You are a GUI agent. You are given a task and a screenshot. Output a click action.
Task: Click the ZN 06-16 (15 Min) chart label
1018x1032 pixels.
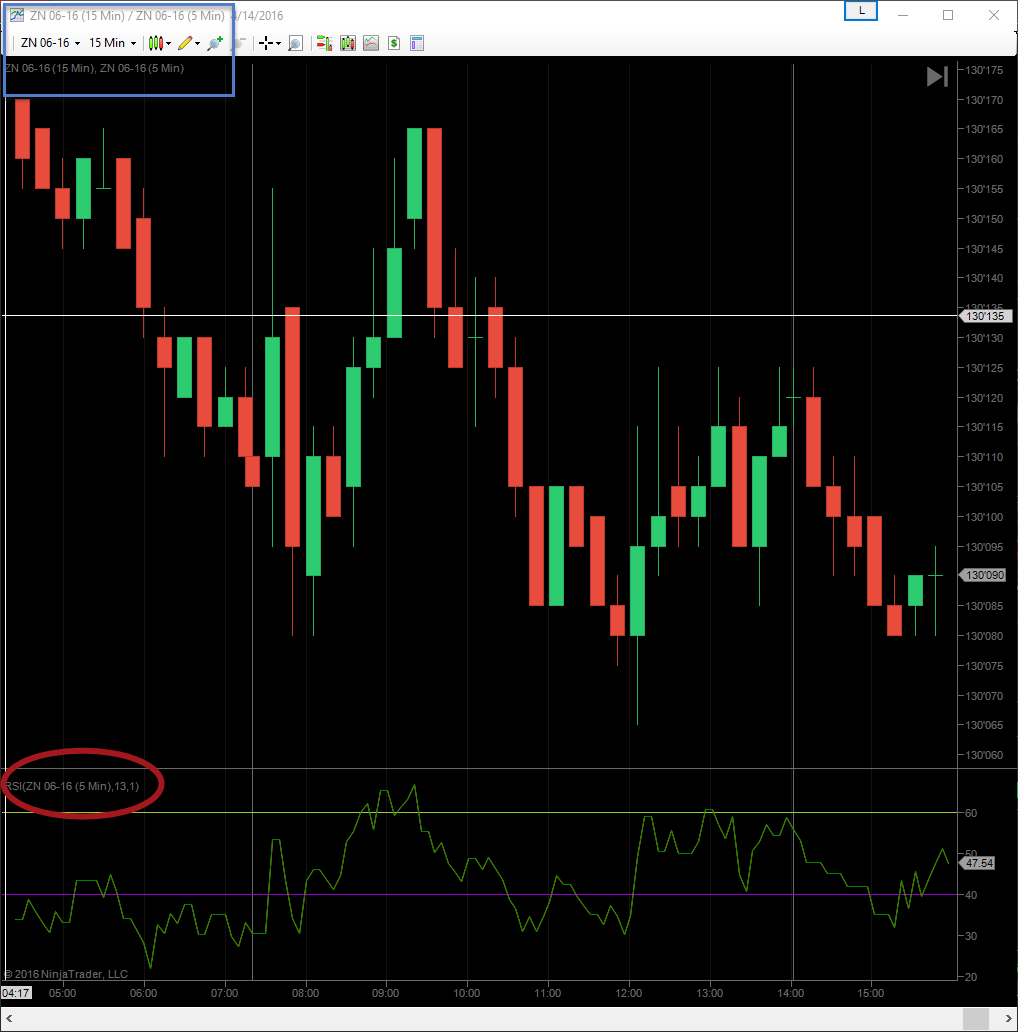pos(49,68)
